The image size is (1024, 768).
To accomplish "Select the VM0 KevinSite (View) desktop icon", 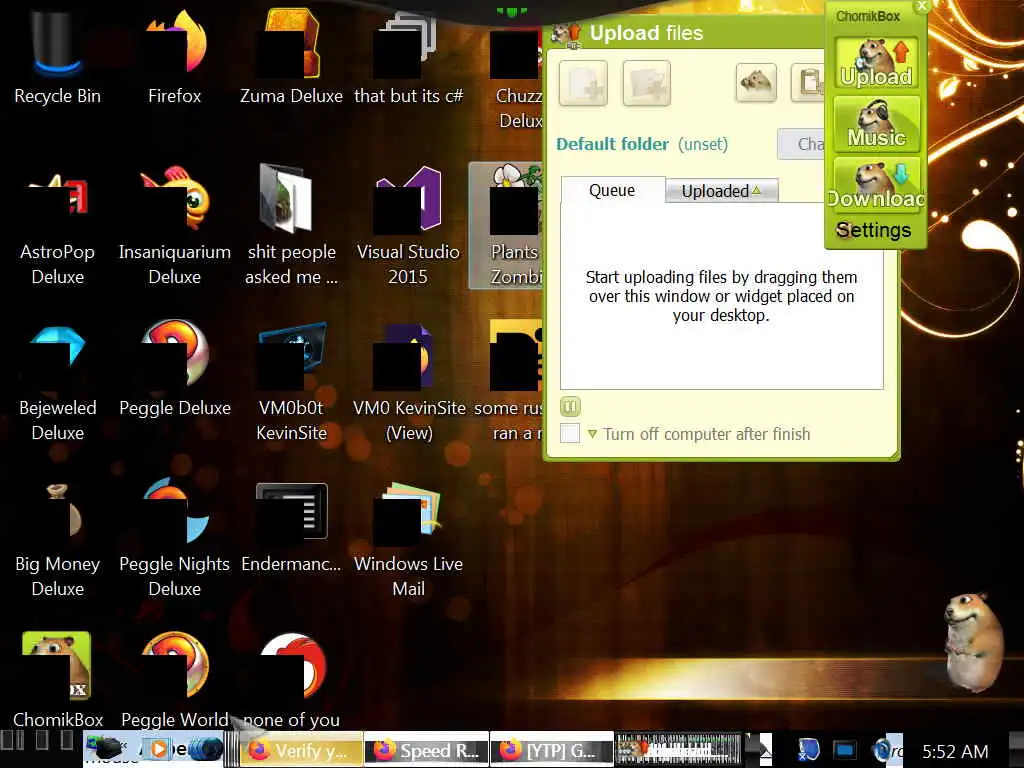I will (x=408, y=382).
